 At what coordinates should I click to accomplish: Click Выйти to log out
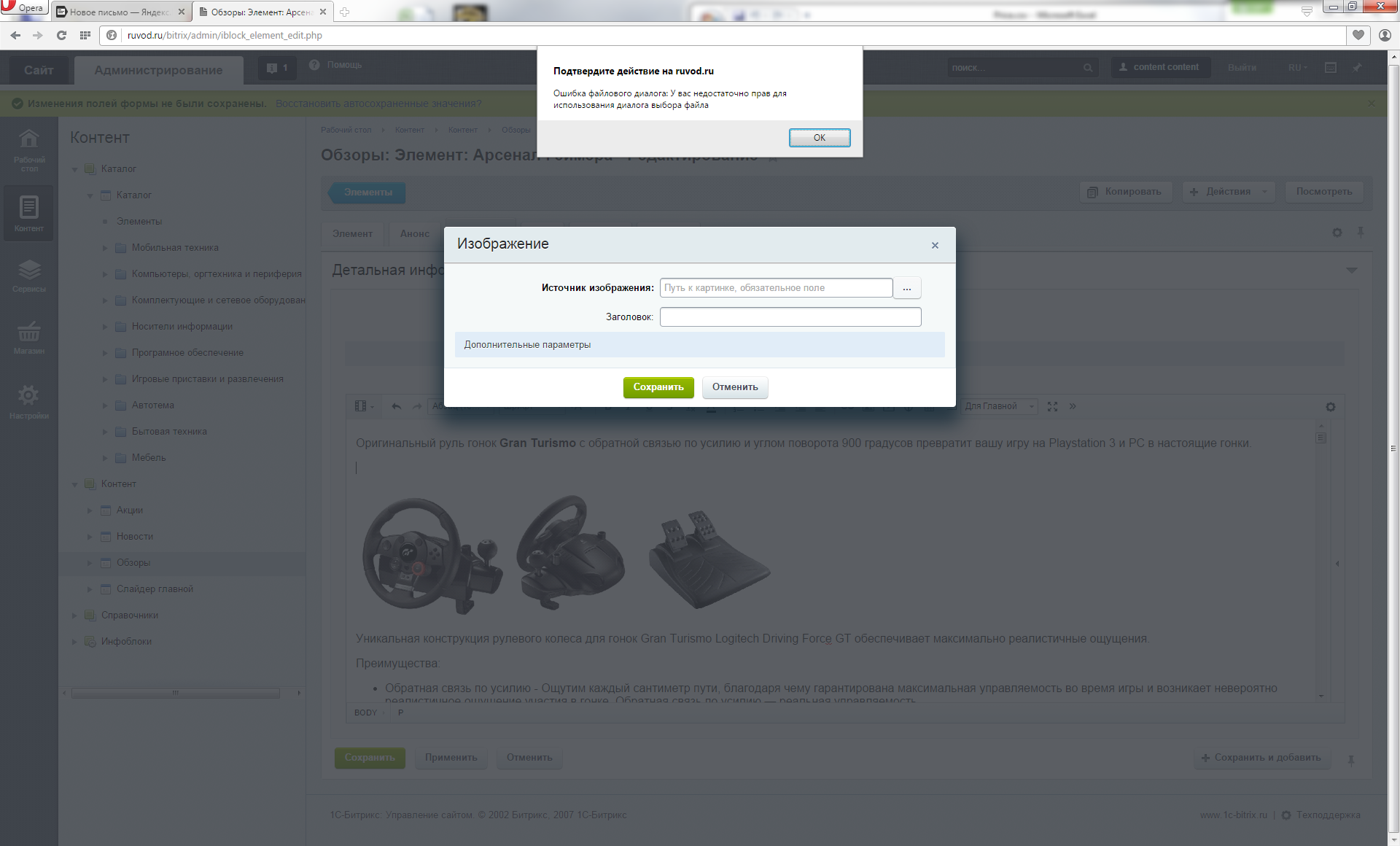pyautogui.click(x=1242, y=68)
